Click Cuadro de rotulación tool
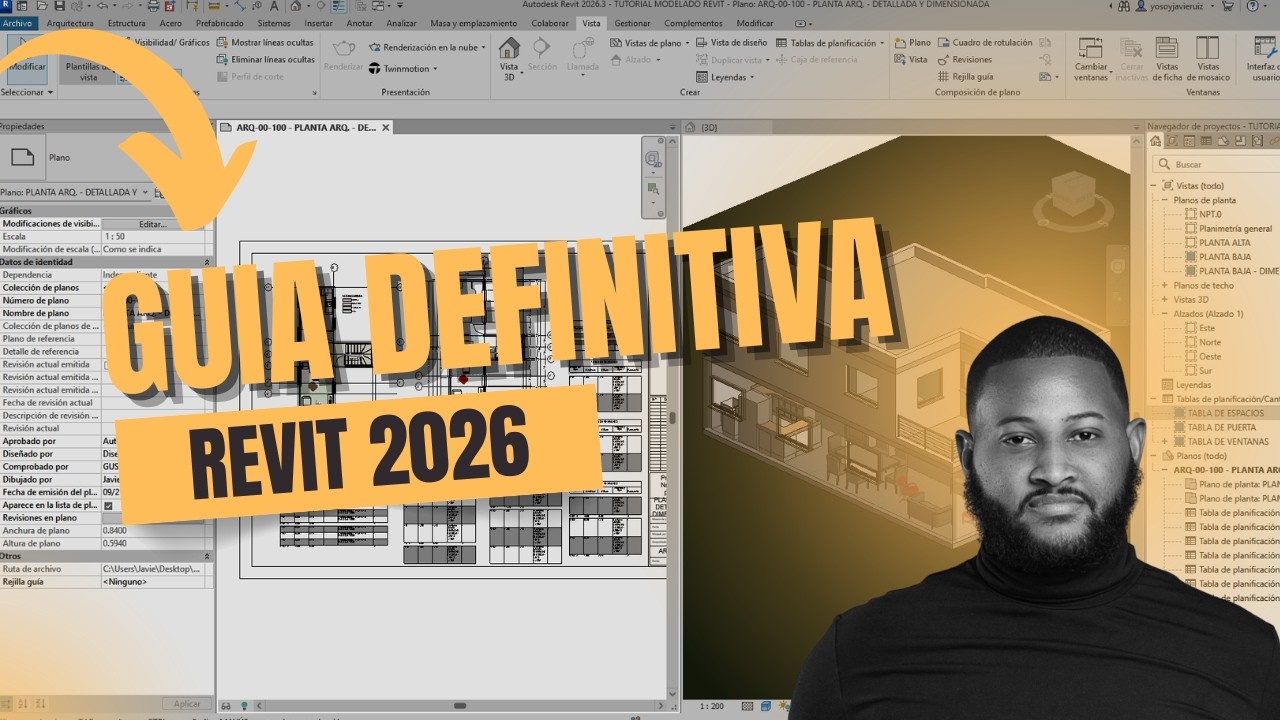 [985, 43]
